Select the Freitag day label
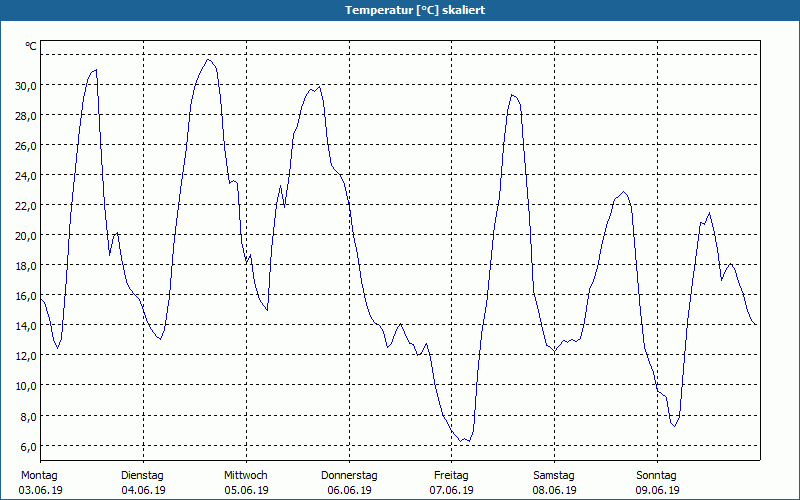Viewport: 800px width, 500px height. pos(451,476)
